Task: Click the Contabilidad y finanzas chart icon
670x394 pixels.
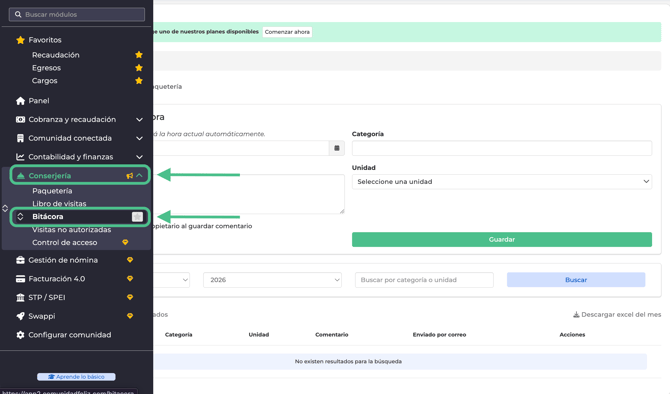Action: tap(20, 157)
